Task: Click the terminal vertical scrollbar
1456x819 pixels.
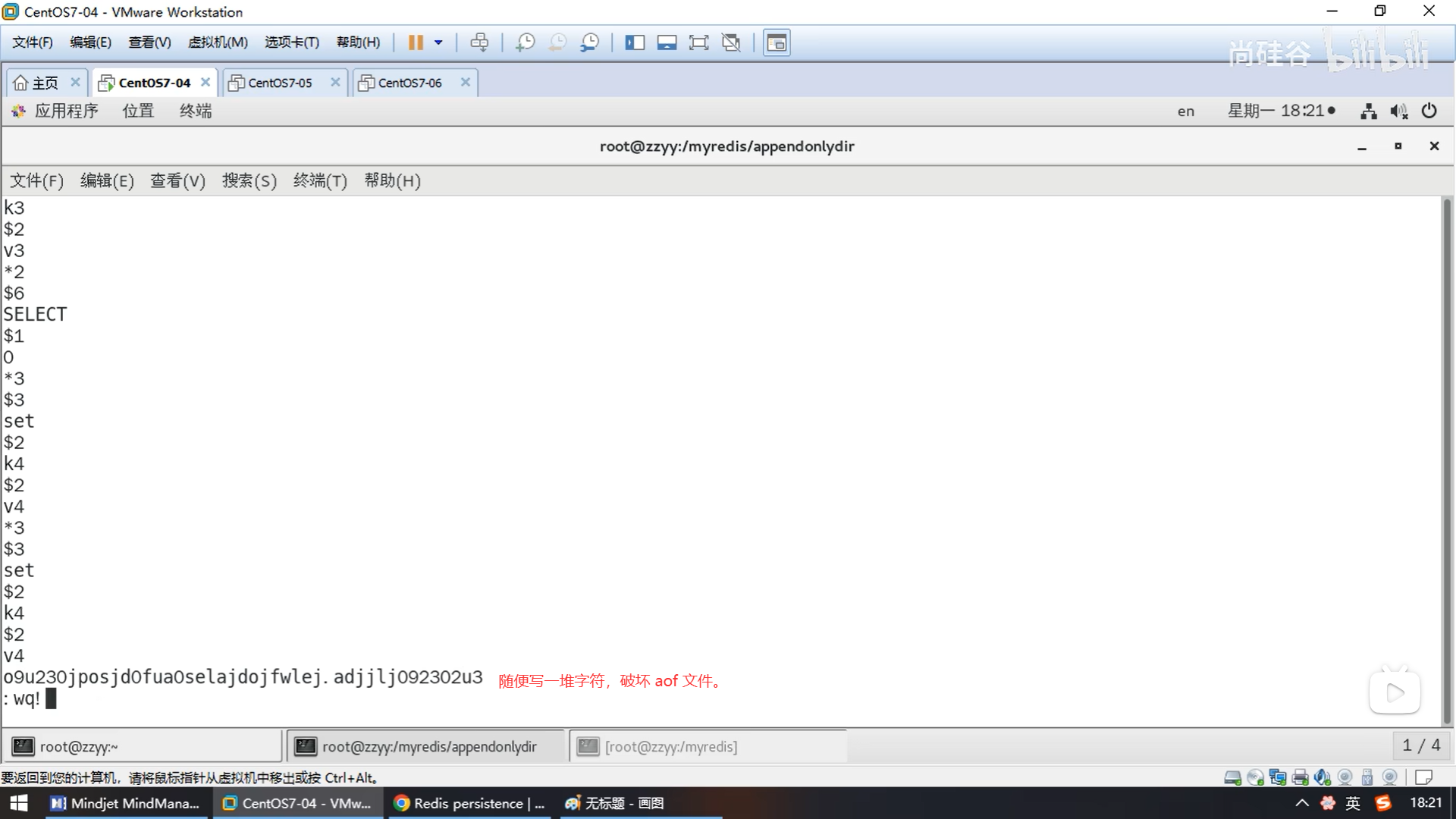Action: click(x=1446, y=455)
